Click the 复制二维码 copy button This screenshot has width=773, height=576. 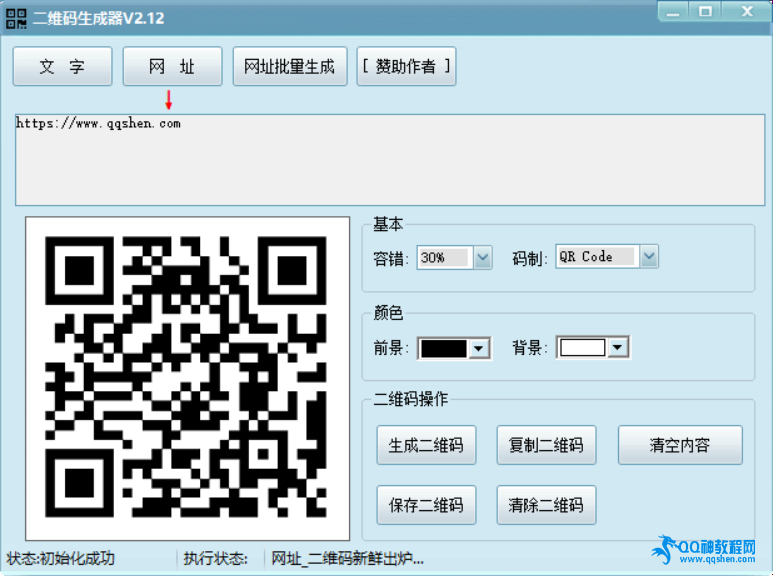[x=546, y=445]
